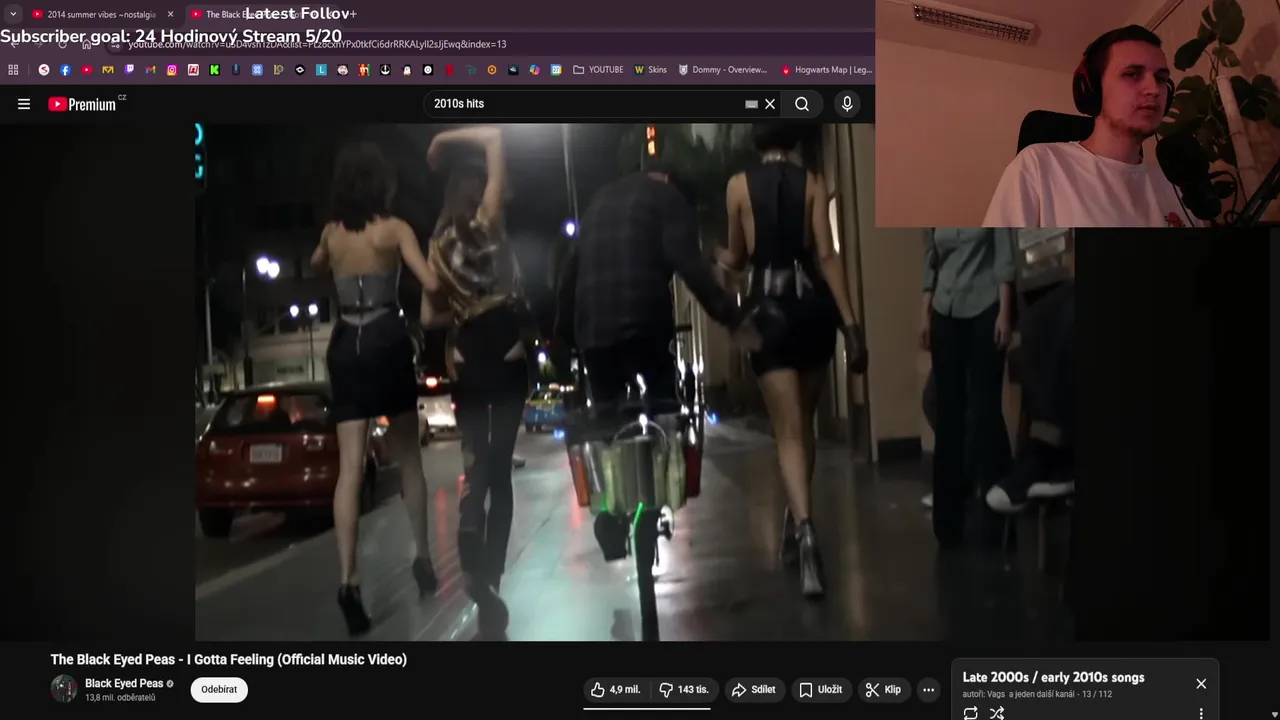Screen dimensions: 1280x720
Task: Open the red circle bookmark before Facebook
Action: pyautogui.click(x=44, y=70)
